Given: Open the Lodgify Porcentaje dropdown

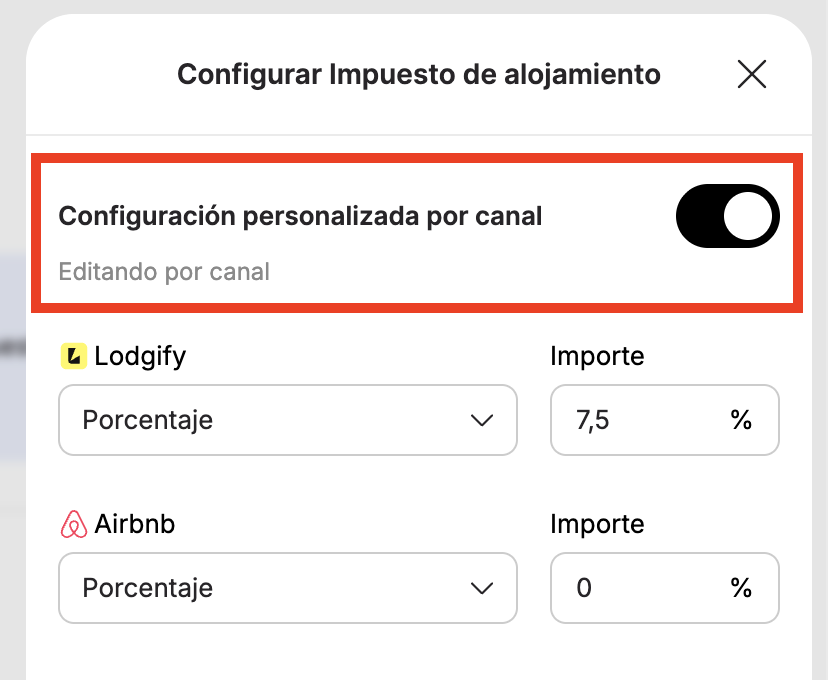Looking at the screenshot, I should [x=288, y=420].
